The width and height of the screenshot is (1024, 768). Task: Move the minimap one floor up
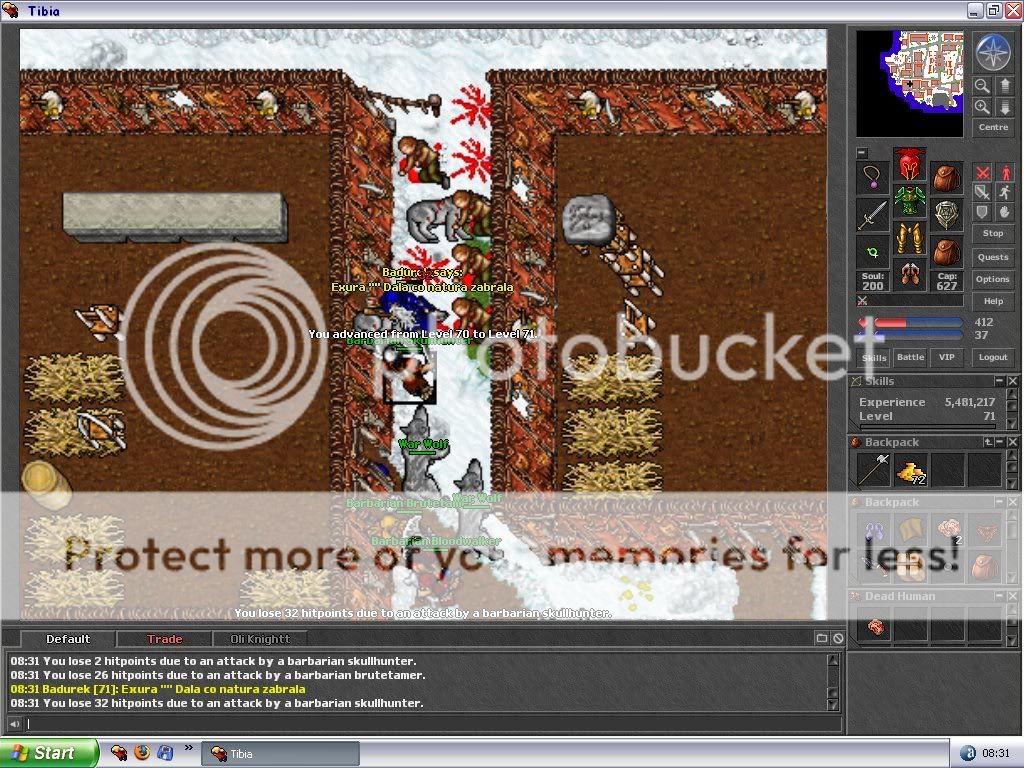pyautogui.click(x=1004, y=86)
